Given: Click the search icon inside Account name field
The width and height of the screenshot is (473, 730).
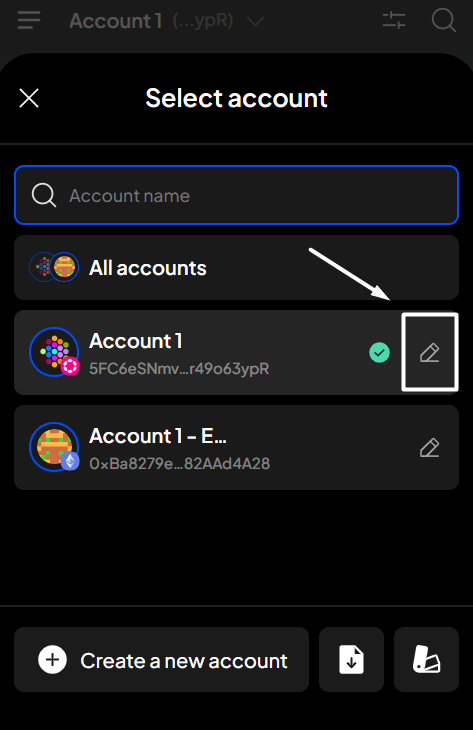Looking at the screenshot, I should [x=44, y=195].
